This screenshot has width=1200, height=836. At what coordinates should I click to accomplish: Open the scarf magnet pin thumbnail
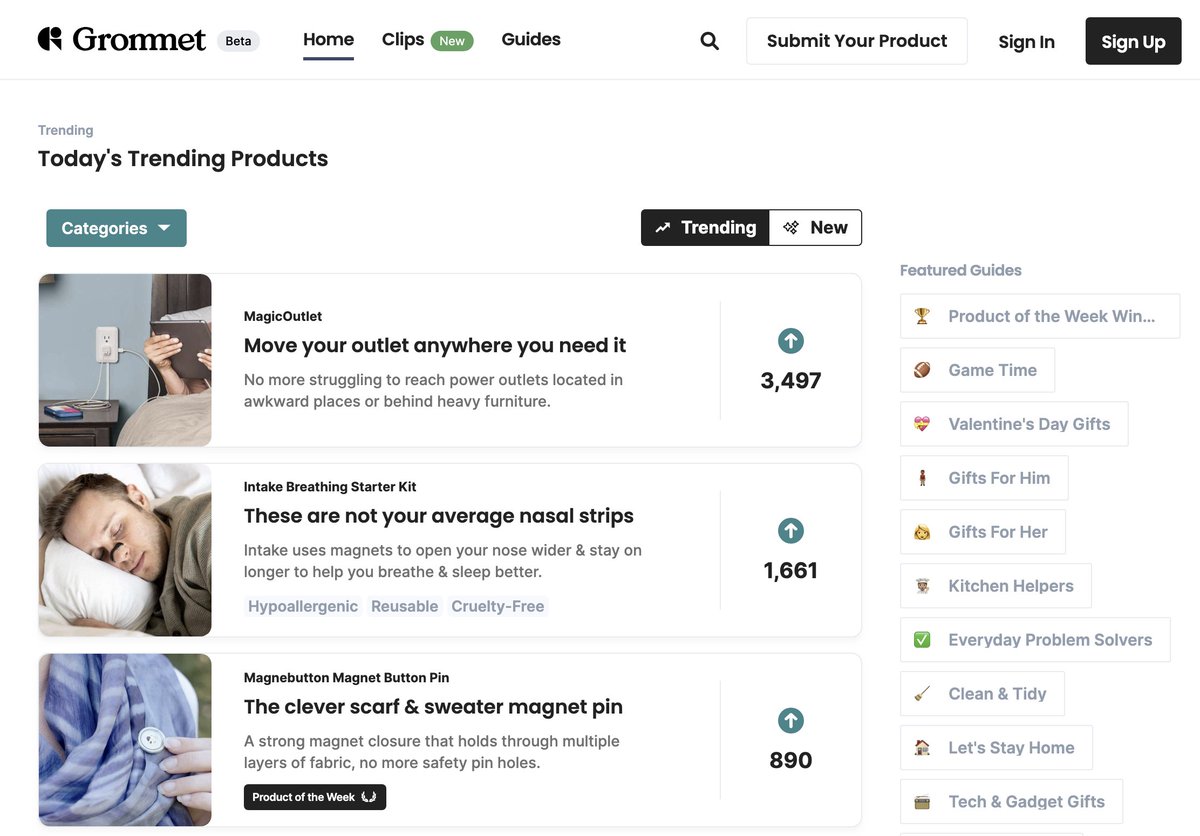pyautogui.click(x=125, y=740)
